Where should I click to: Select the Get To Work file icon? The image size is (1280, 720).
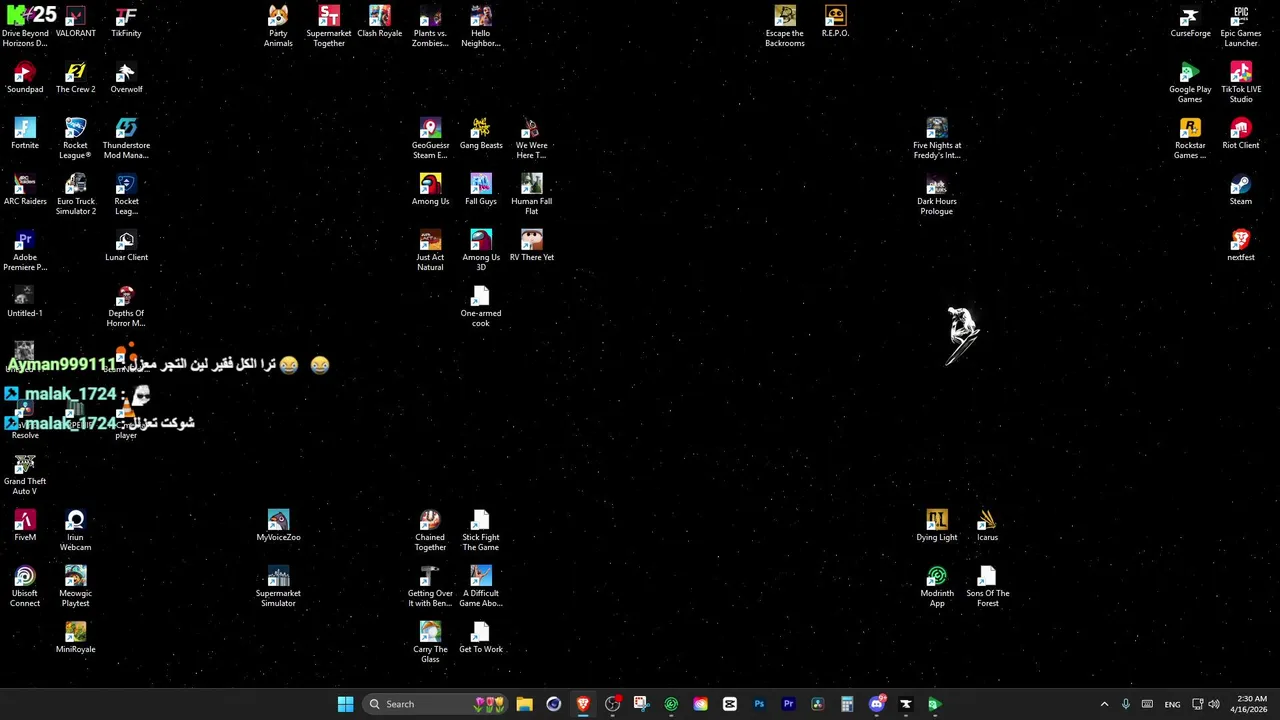tap(481, 638)
